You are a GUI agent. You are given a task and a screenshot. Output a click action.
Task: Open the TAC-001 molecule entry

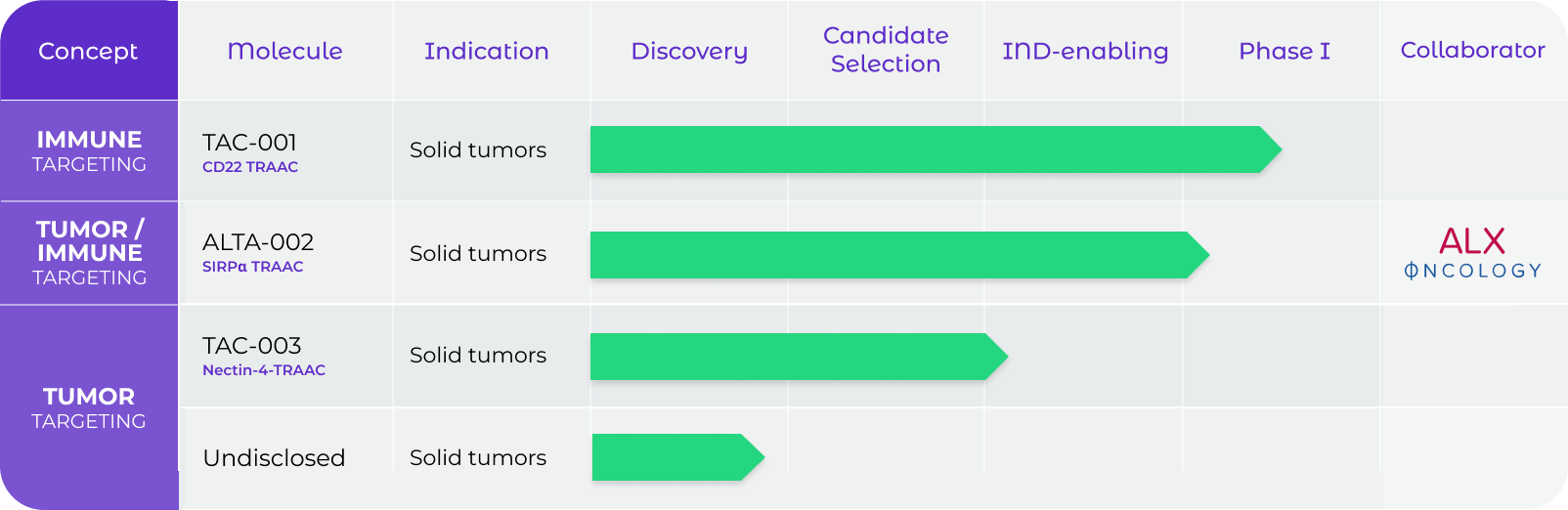point(249,143)
